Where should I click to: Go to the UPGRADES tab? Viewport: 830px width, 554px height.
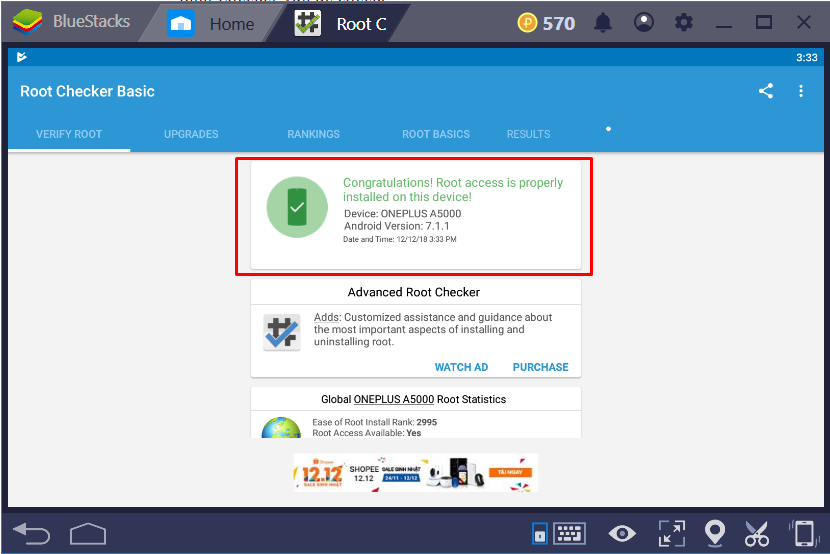click(x=191, y=134)
